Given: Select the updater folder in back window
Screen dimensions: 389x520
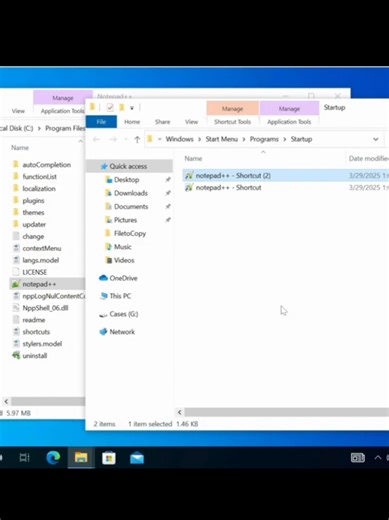Looking at the screenshot, I should pos(34,224).
